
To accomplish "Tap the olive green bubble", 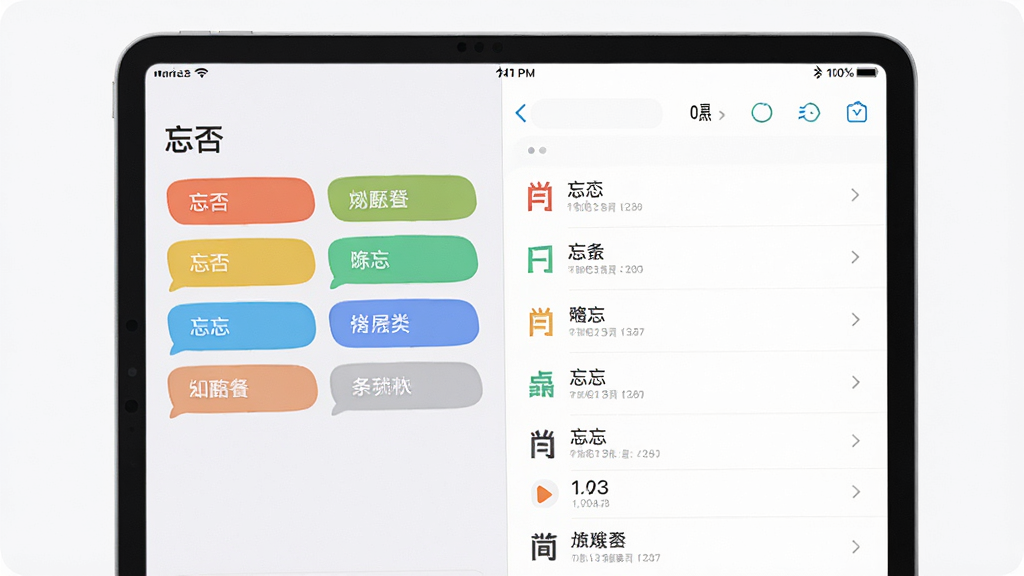I will click(402, 199).
